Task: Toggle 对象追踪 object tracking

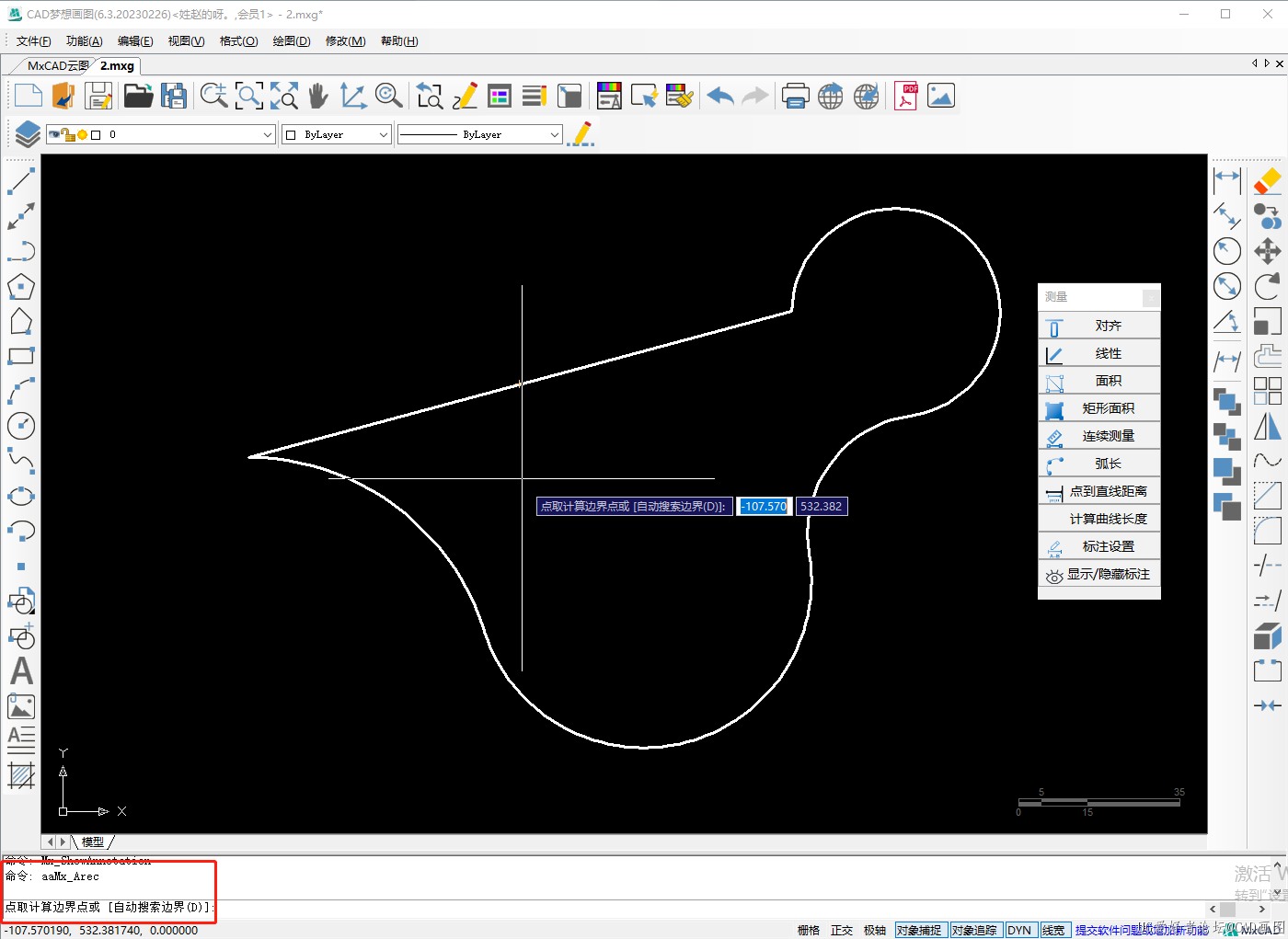Action: click(974, 931)
